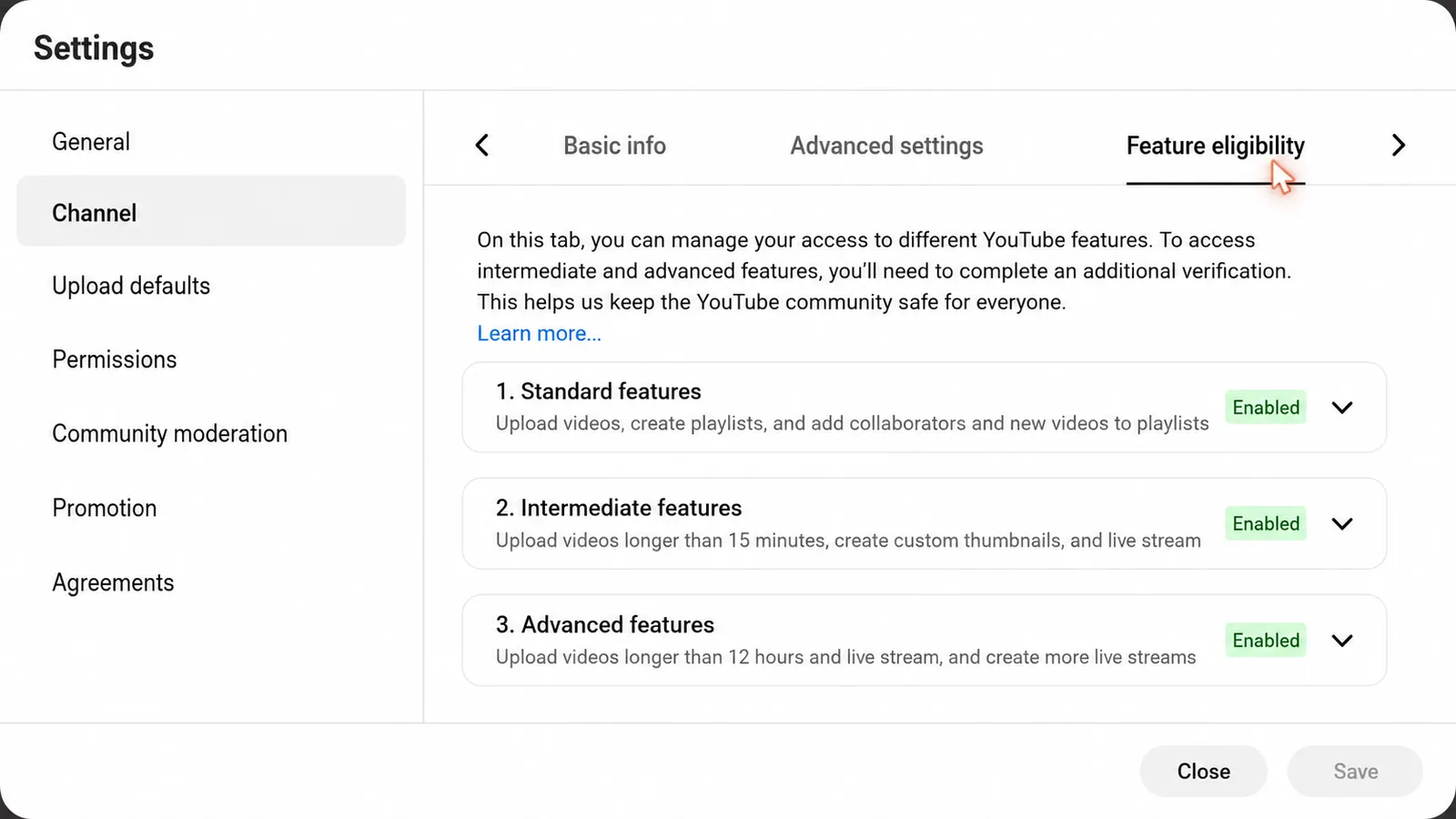Open the Agreements section

pyautogui.click(x=113, y=582)
